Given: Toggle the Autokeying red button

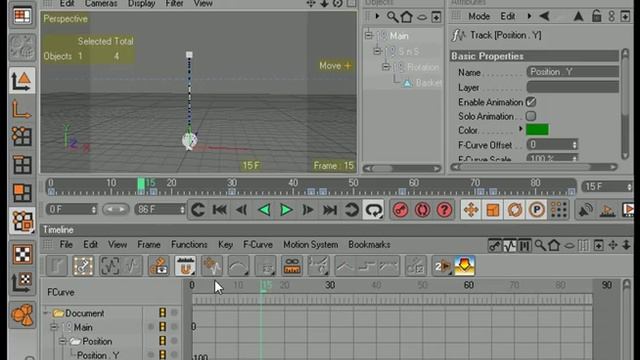Looking at the screenshot, I should coord(422,210).
